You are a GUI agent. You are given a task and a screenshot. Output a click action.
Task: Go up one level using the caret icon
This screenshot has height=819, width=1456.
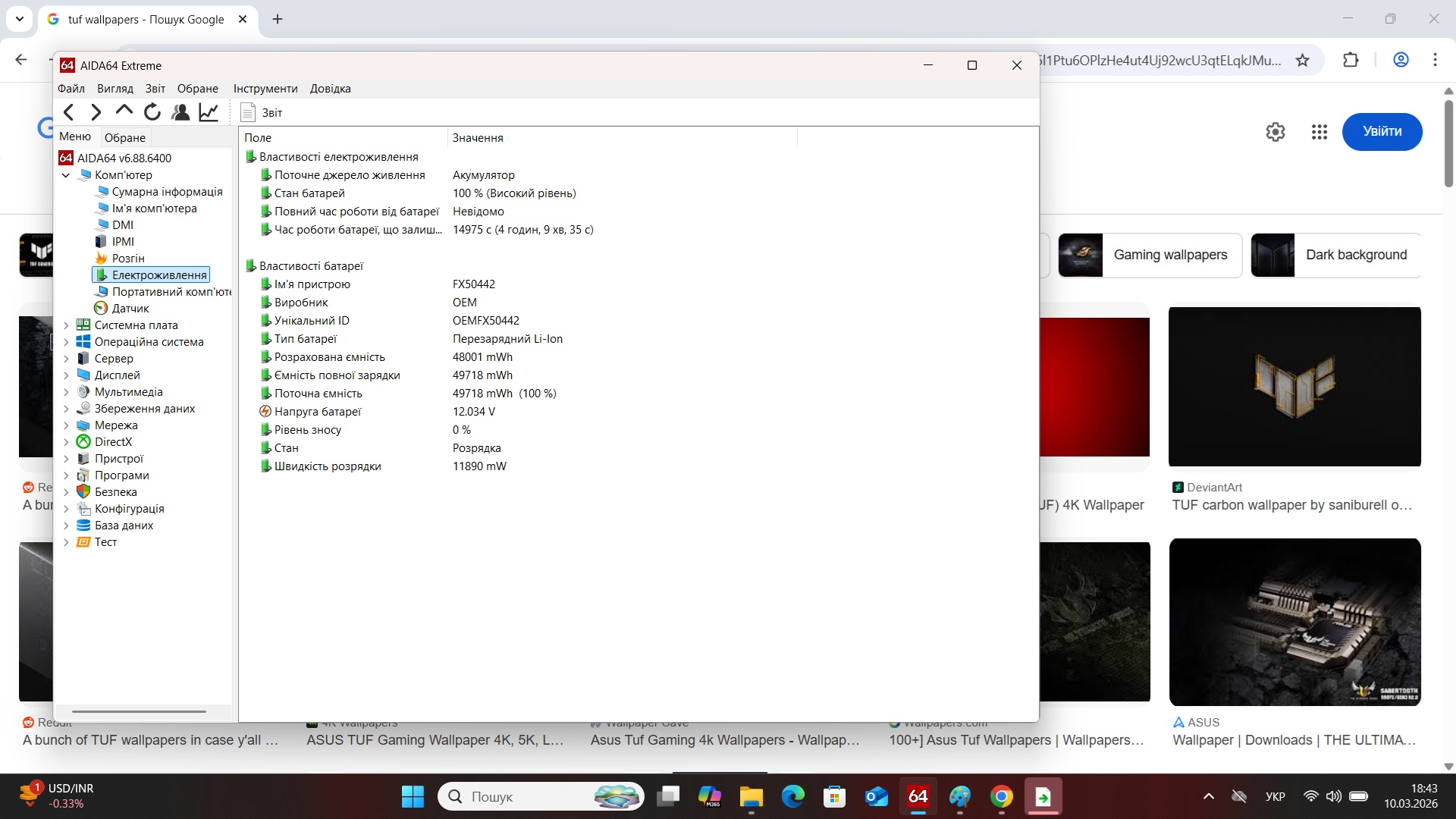pyautogui.click(x=124, y=111)
